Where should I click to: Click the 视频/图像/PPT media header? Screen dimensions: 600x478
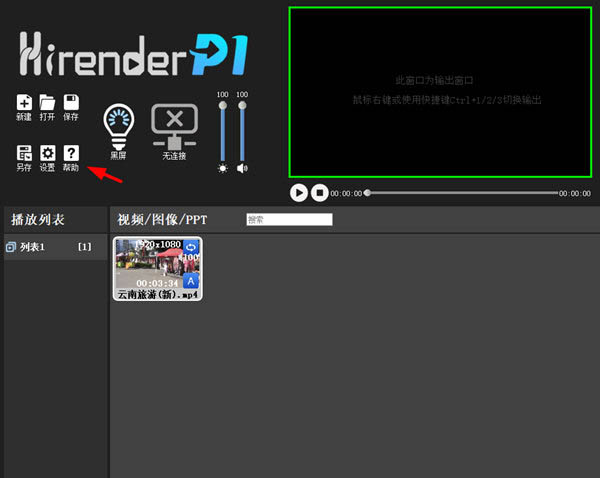click(x=162, y=220)
